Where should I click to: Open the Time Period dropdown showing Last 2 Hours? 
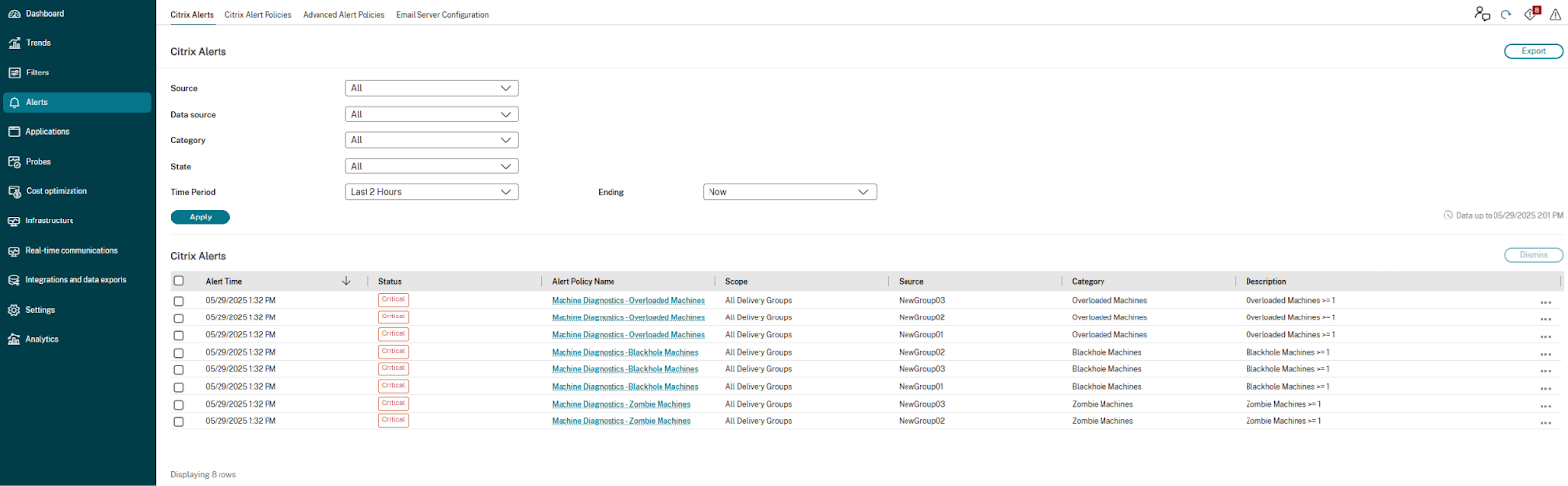pos(431,192)
